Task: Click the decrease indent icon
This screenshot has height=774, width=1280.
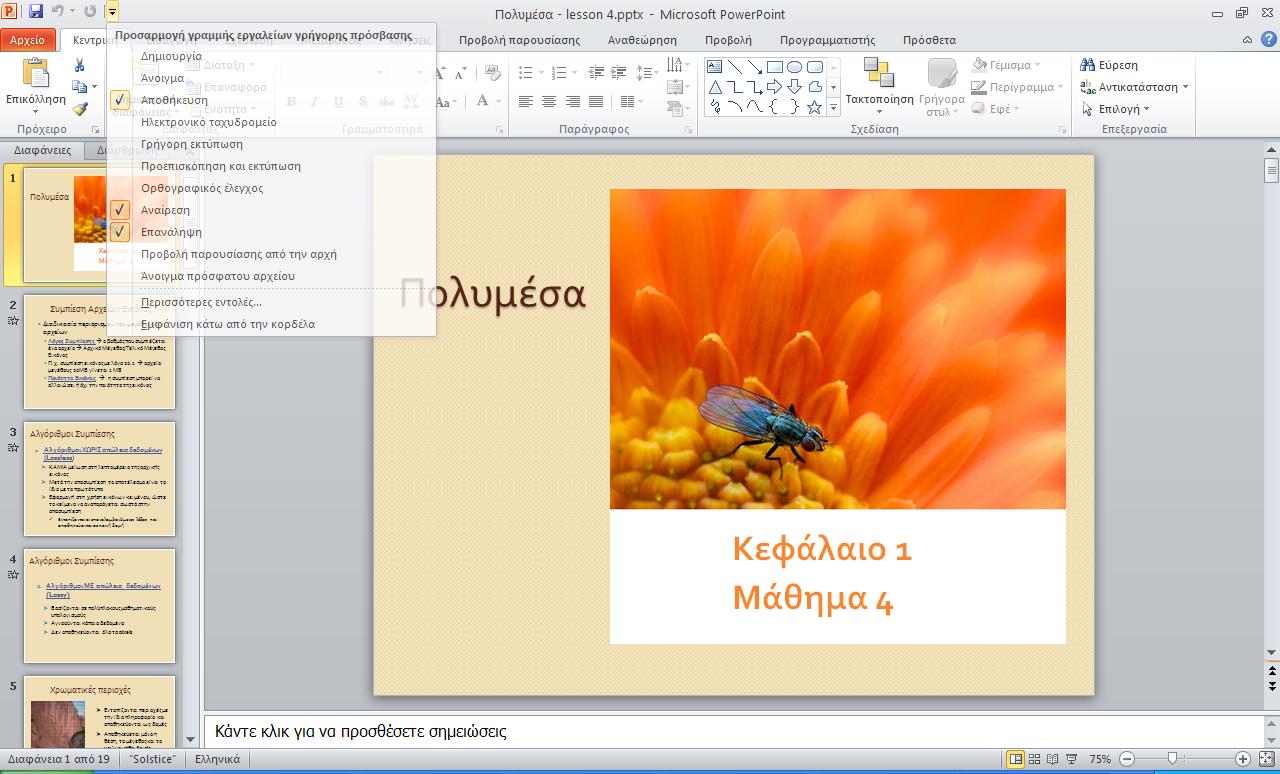Action: click(596, 73)
